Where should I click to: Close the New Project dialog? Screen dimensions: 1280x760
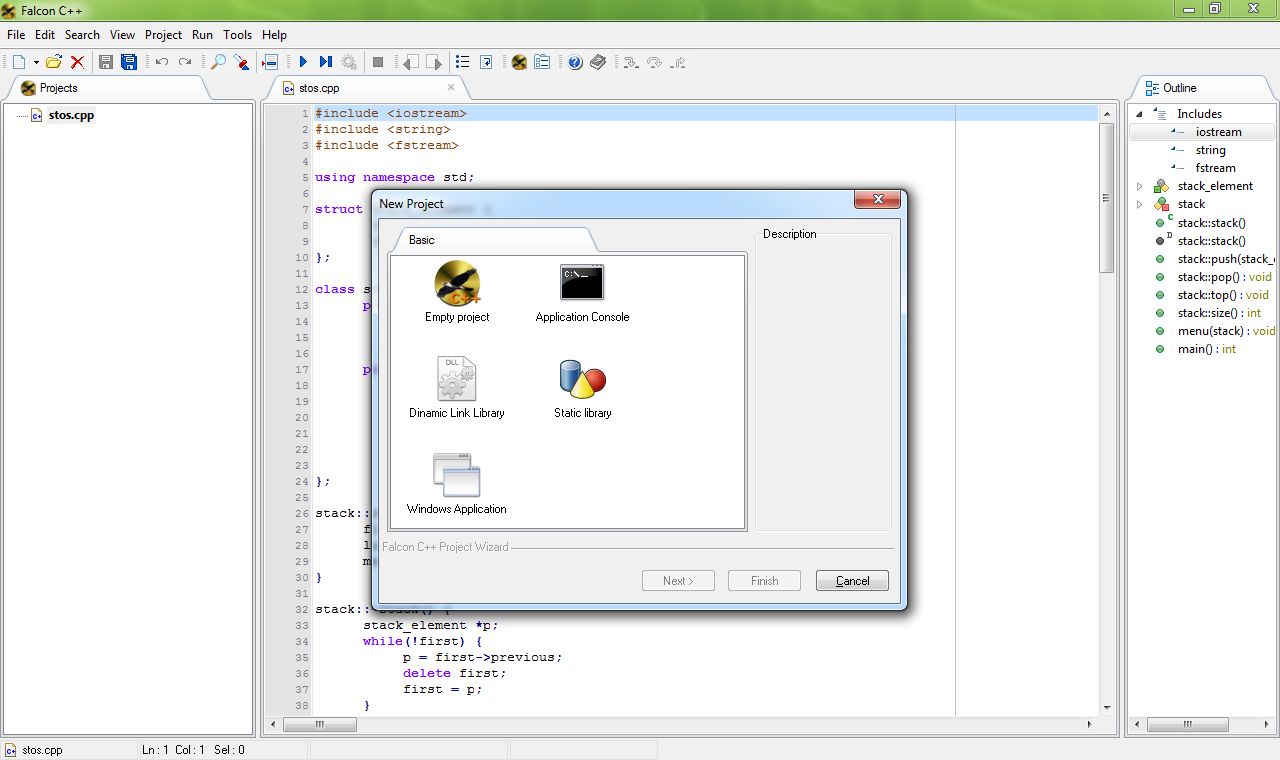point(878,200)
